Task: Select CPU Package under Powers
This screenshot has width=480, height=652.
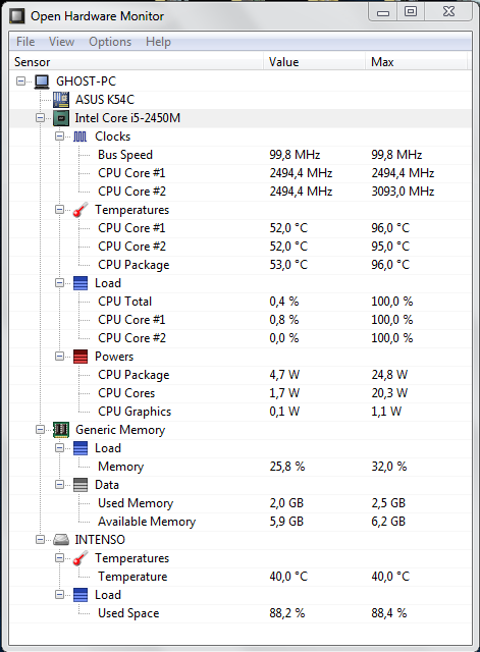Action: coord(240,375)
